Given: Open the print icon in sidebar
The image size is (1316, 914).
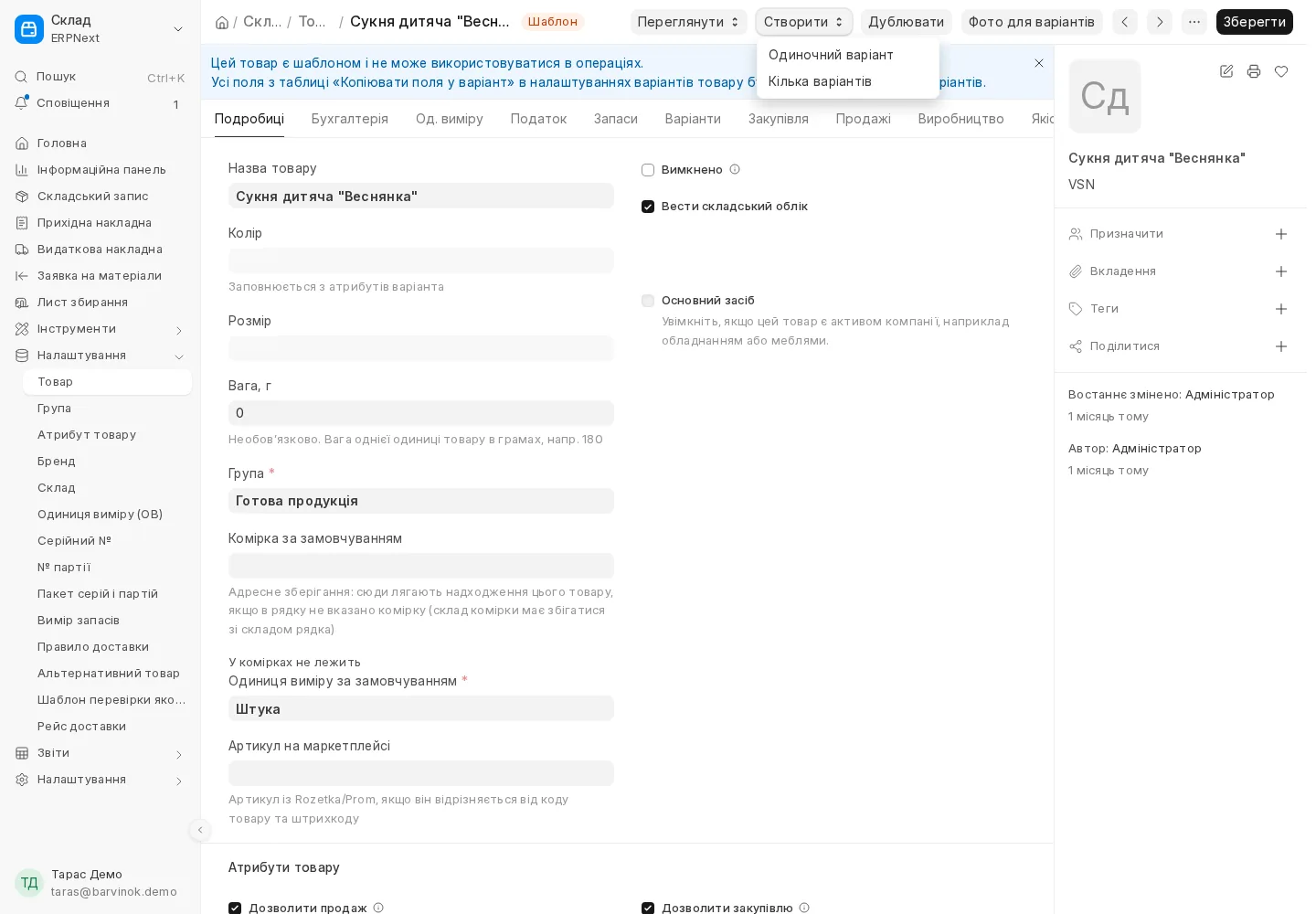Looking at the screenshot, I should click(x=1254, y=71).
